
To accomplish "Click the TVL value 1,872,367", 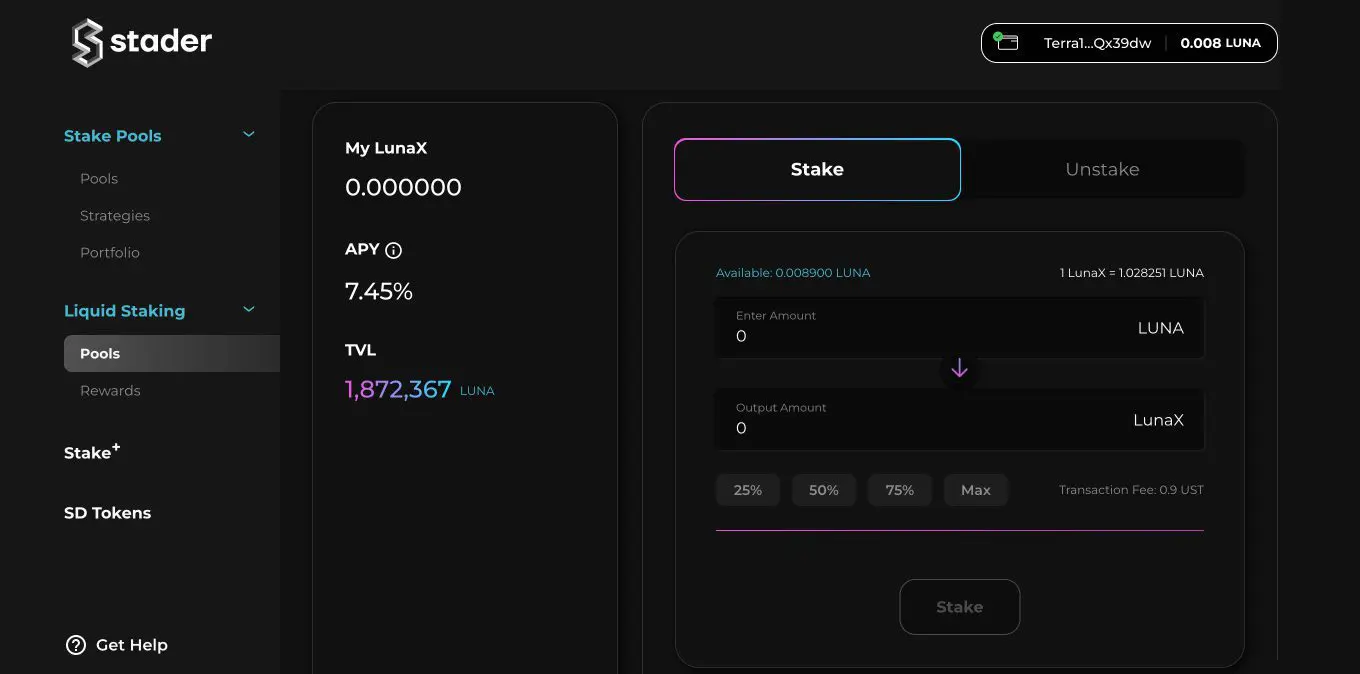I will [398, 389].
